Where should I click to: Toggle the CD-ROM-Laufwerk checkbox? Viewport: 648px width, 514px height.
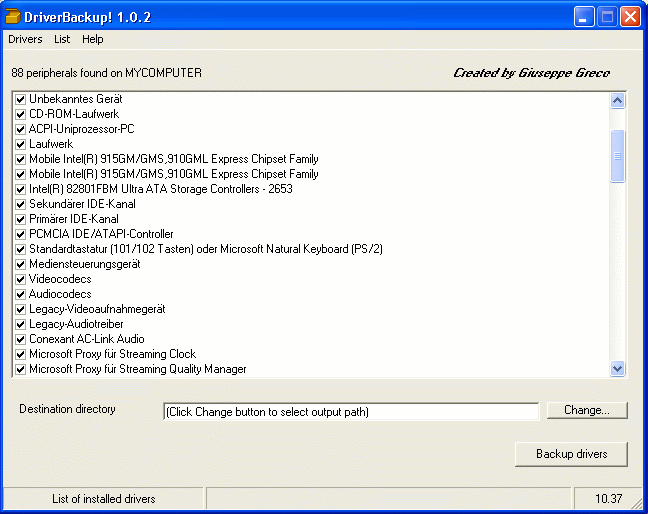(20, 114)
